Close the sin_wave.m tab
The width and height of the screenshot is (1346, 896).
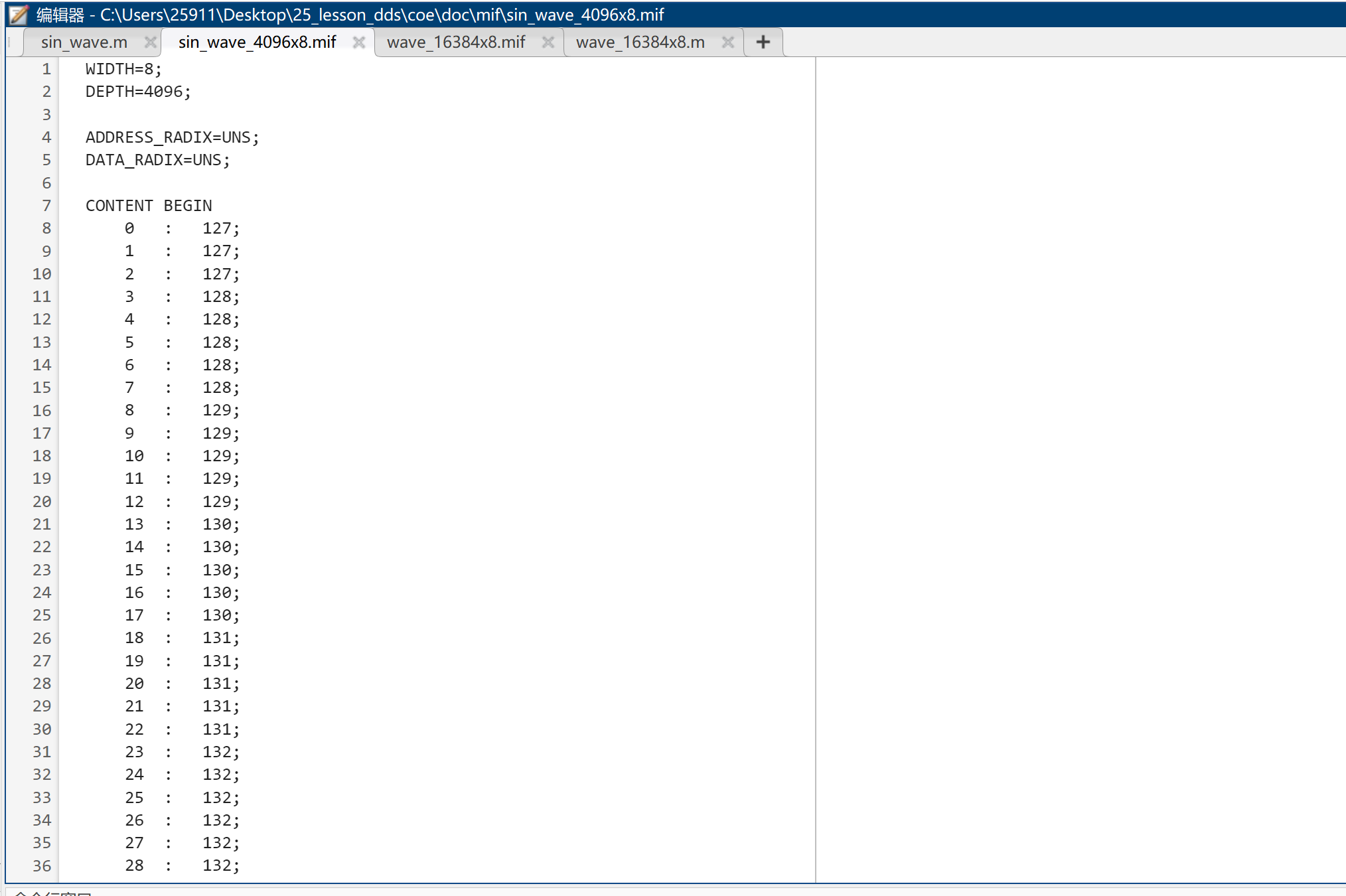pos(151,42)
